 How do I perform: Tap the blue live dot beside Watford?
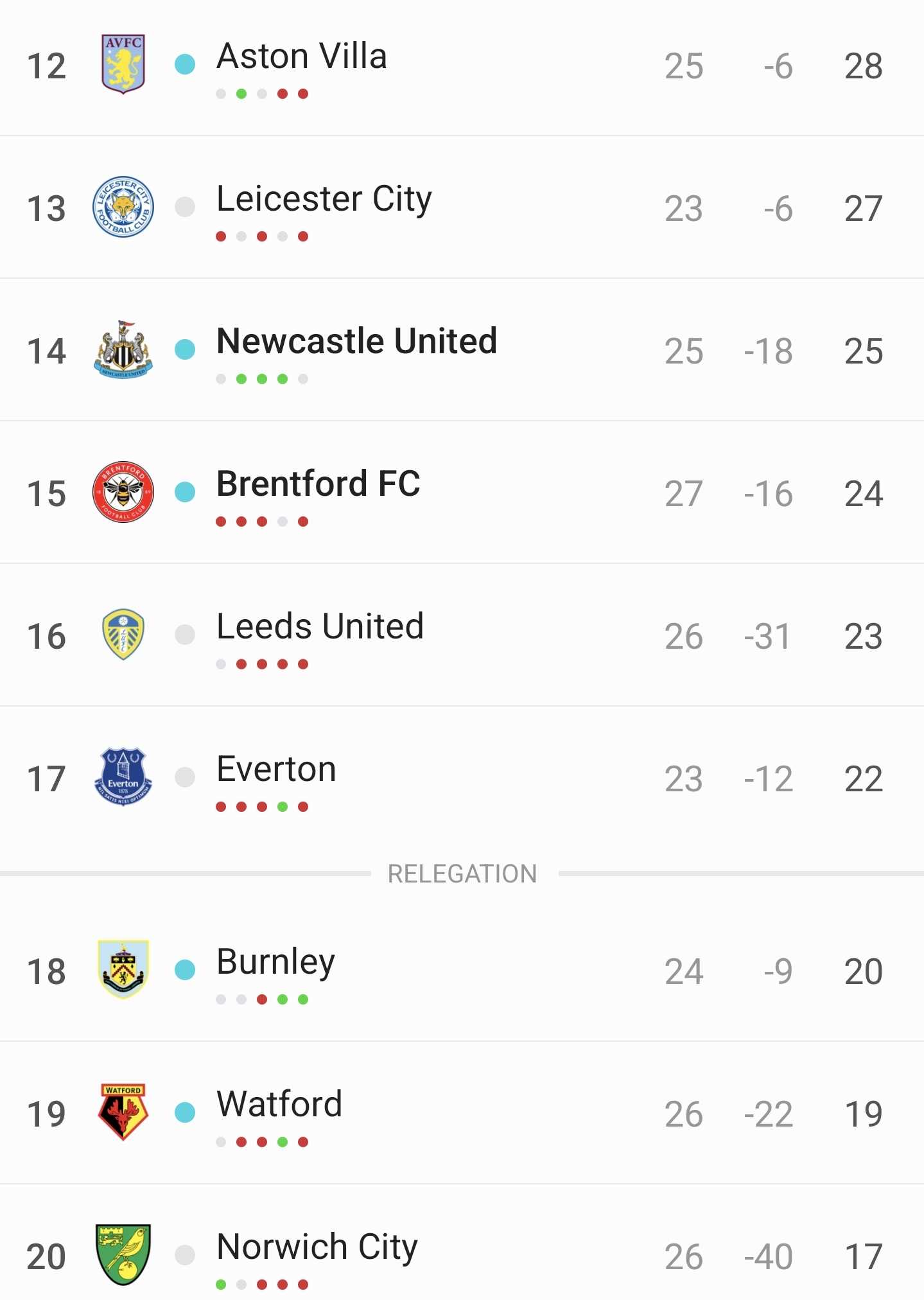click(185, 1112)
